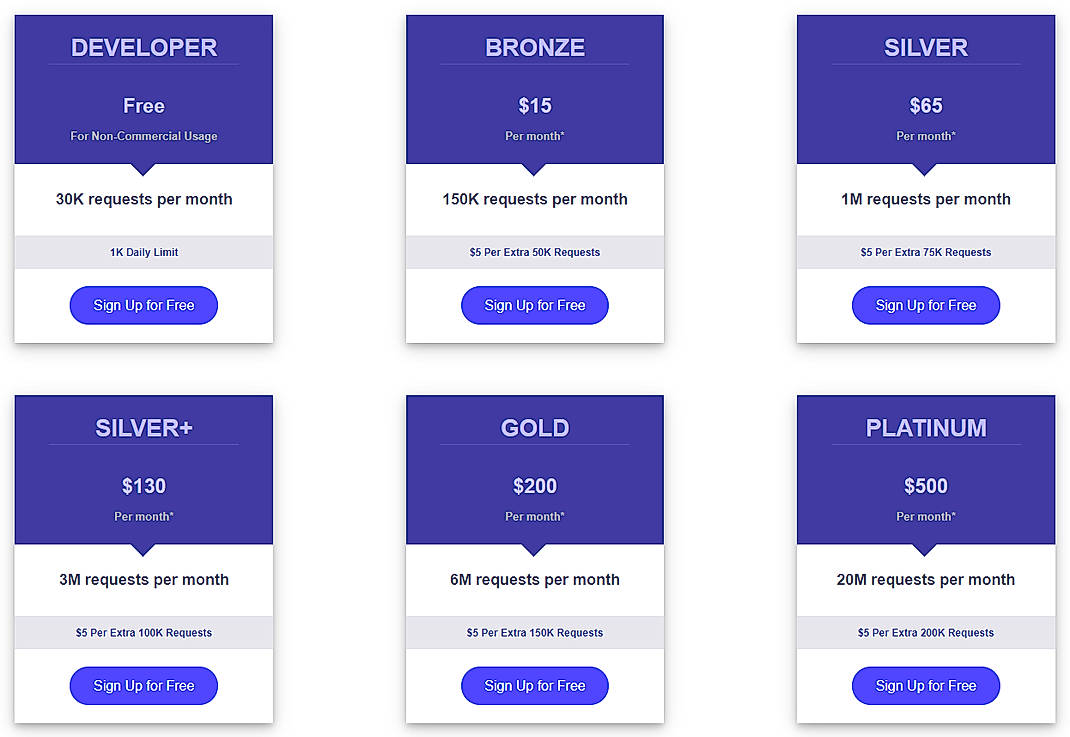1070x737 pixels.
Task: Click the $5 Per Extra 200K Requests row
Action: pyautogui.click(x=925, y=633)
